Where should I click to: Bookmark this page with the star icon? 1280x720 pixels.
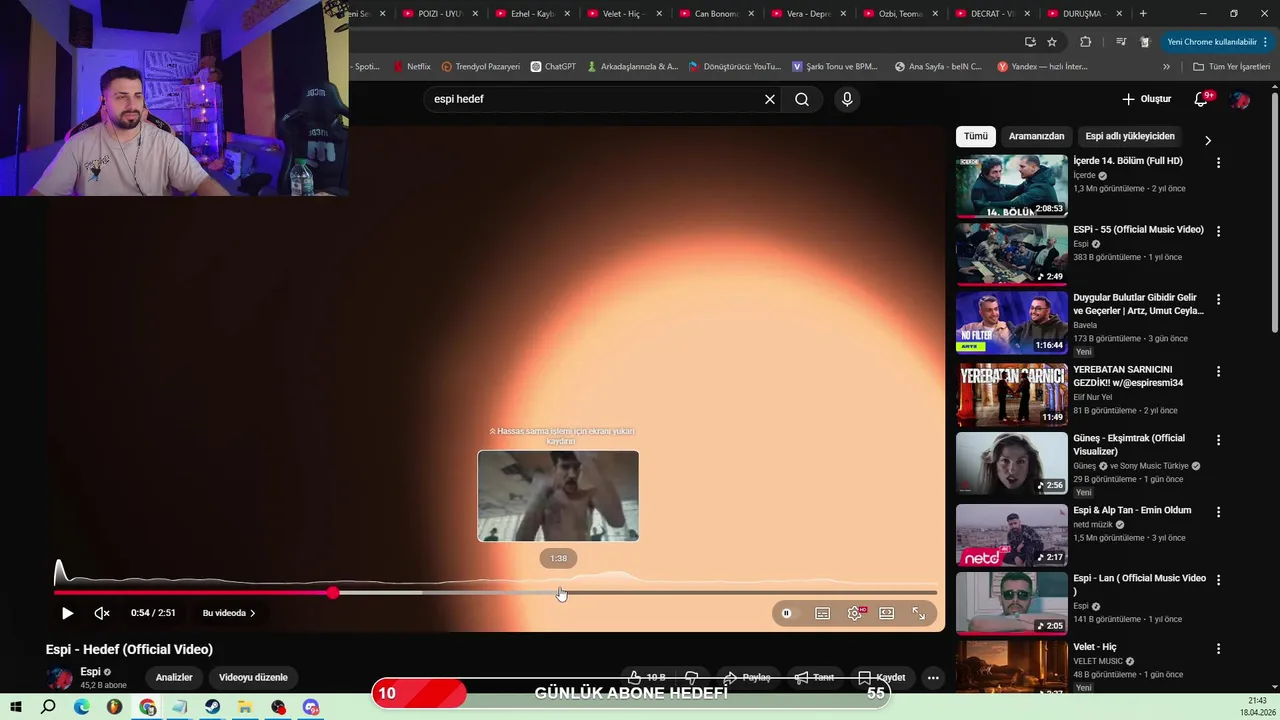tap(1052, 42)
